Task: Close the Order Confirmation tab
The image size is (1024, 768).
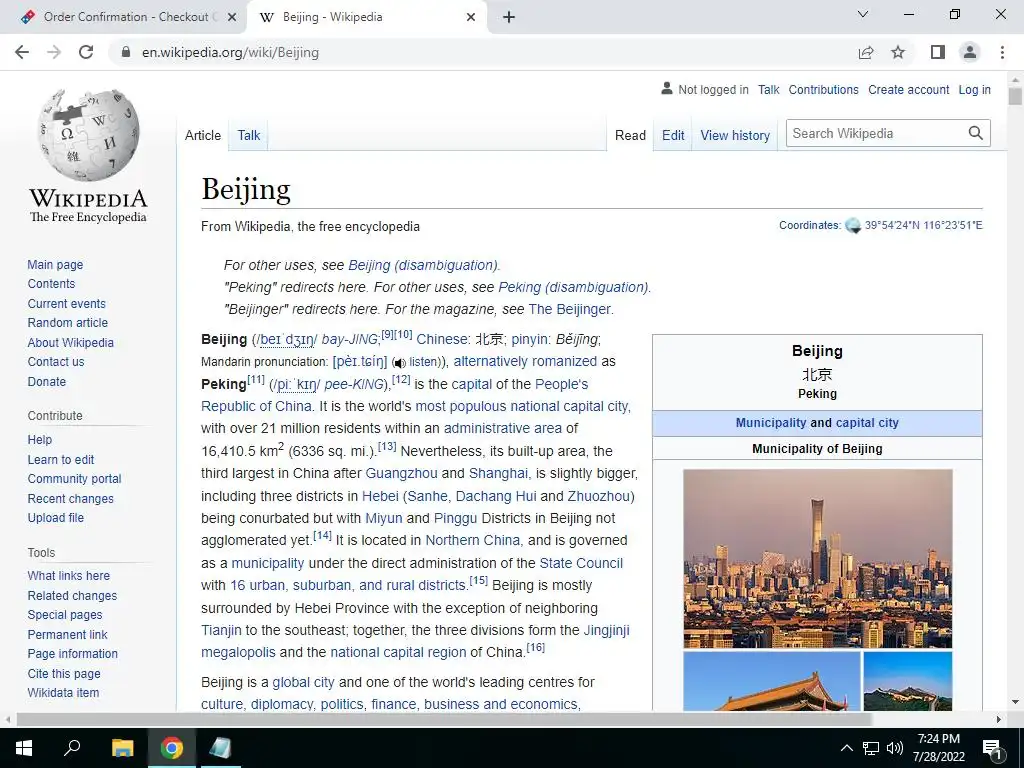Action: click(x=231, y=17)
